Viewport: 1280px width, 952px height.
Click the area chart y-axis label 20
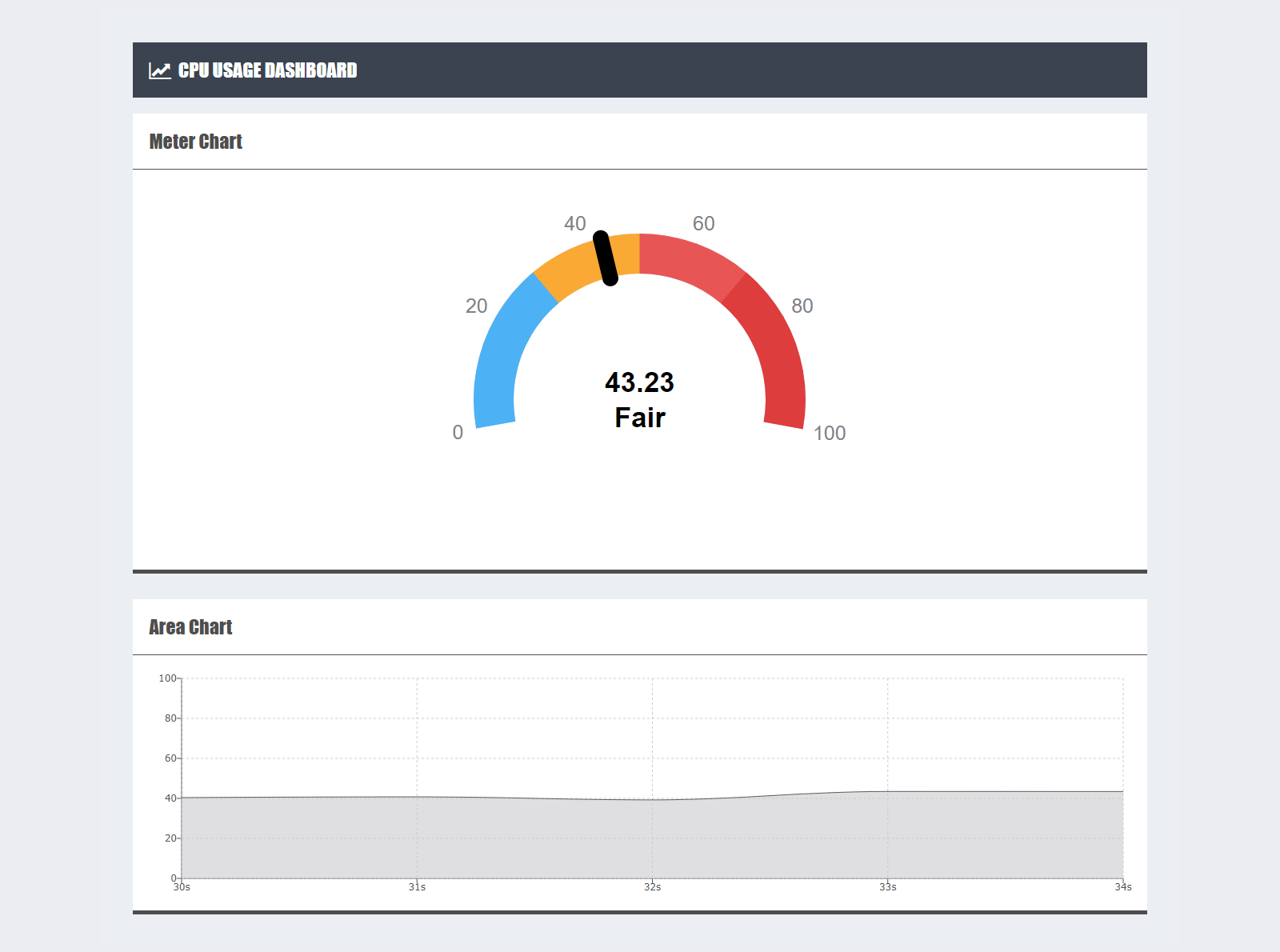pos(170,838)
